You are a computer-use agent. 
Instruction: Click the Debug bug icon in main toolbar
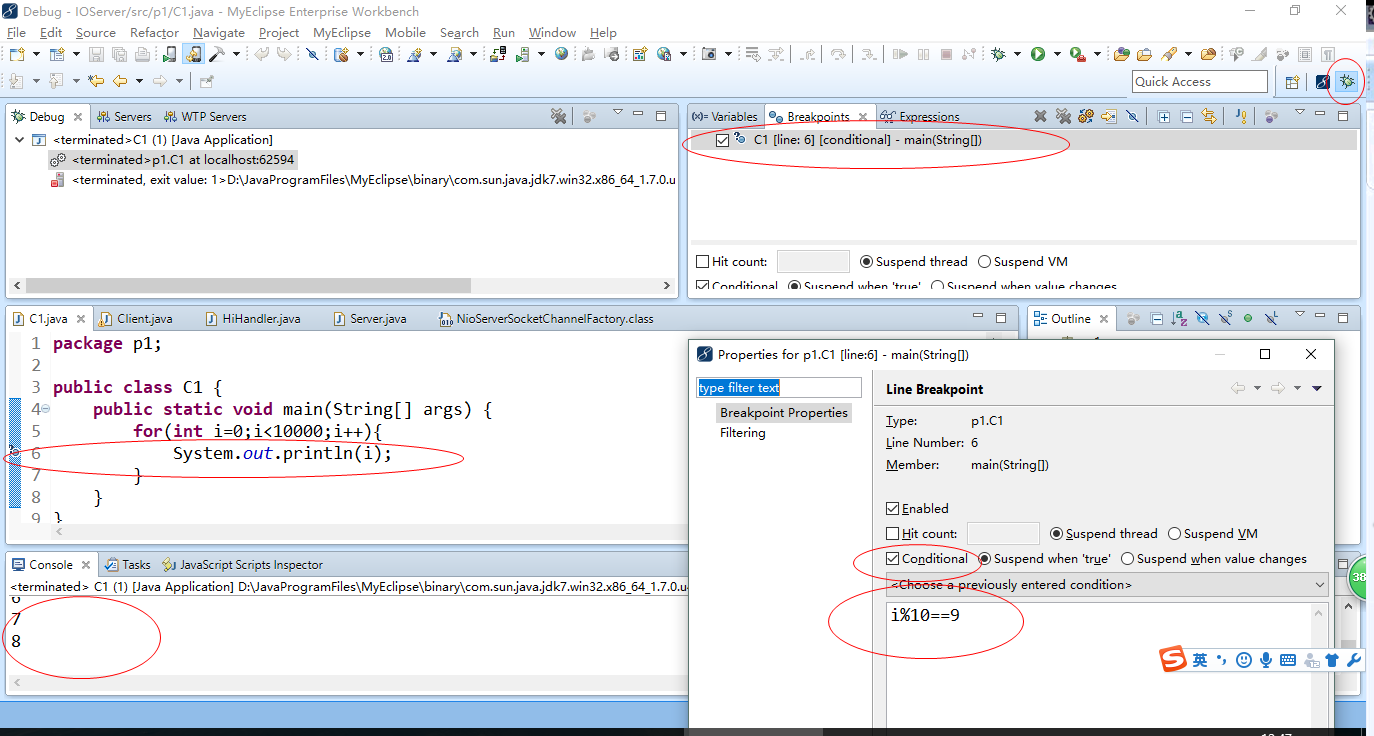pos(998,54)
